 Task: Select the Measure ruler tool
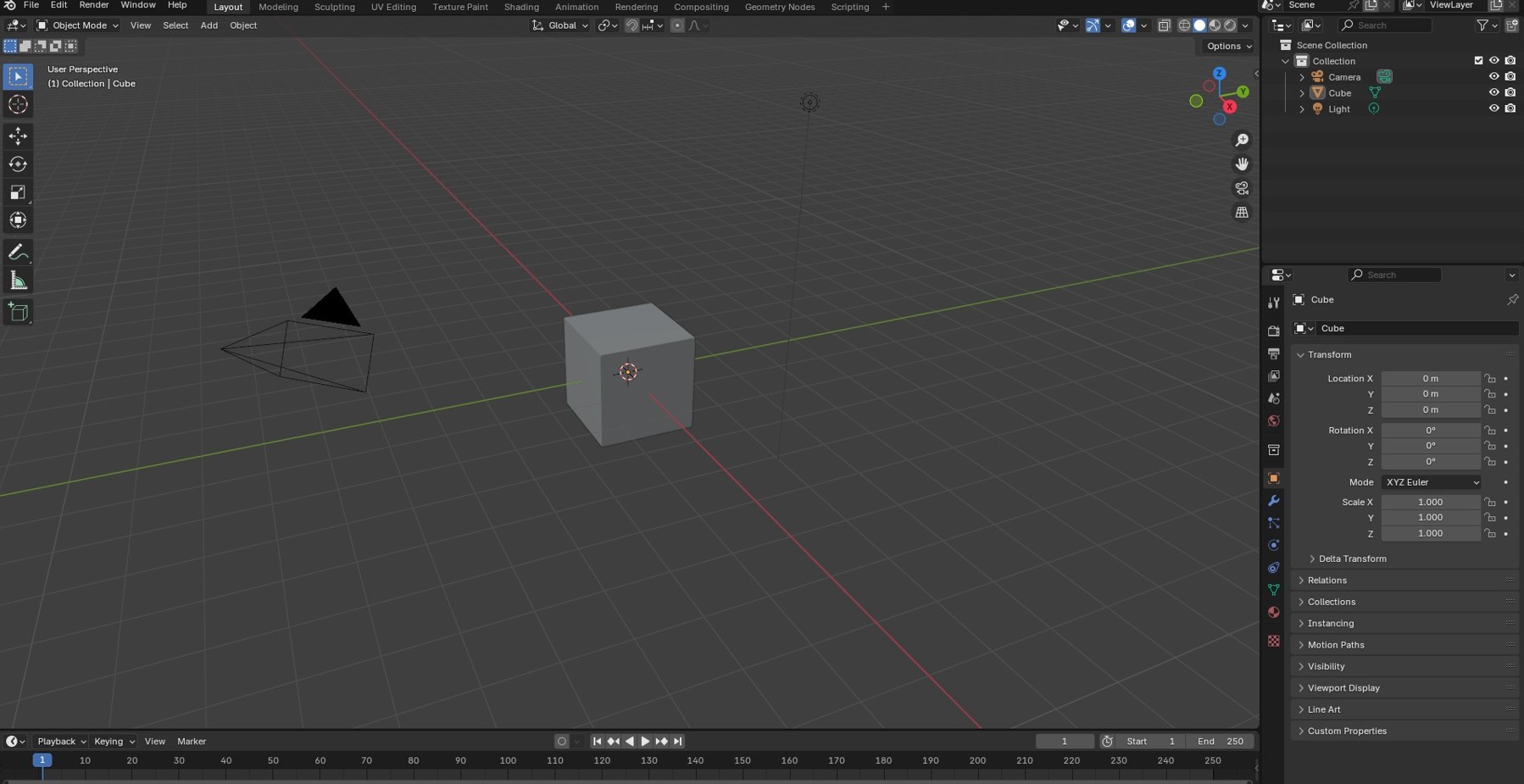tap(18, 281)
